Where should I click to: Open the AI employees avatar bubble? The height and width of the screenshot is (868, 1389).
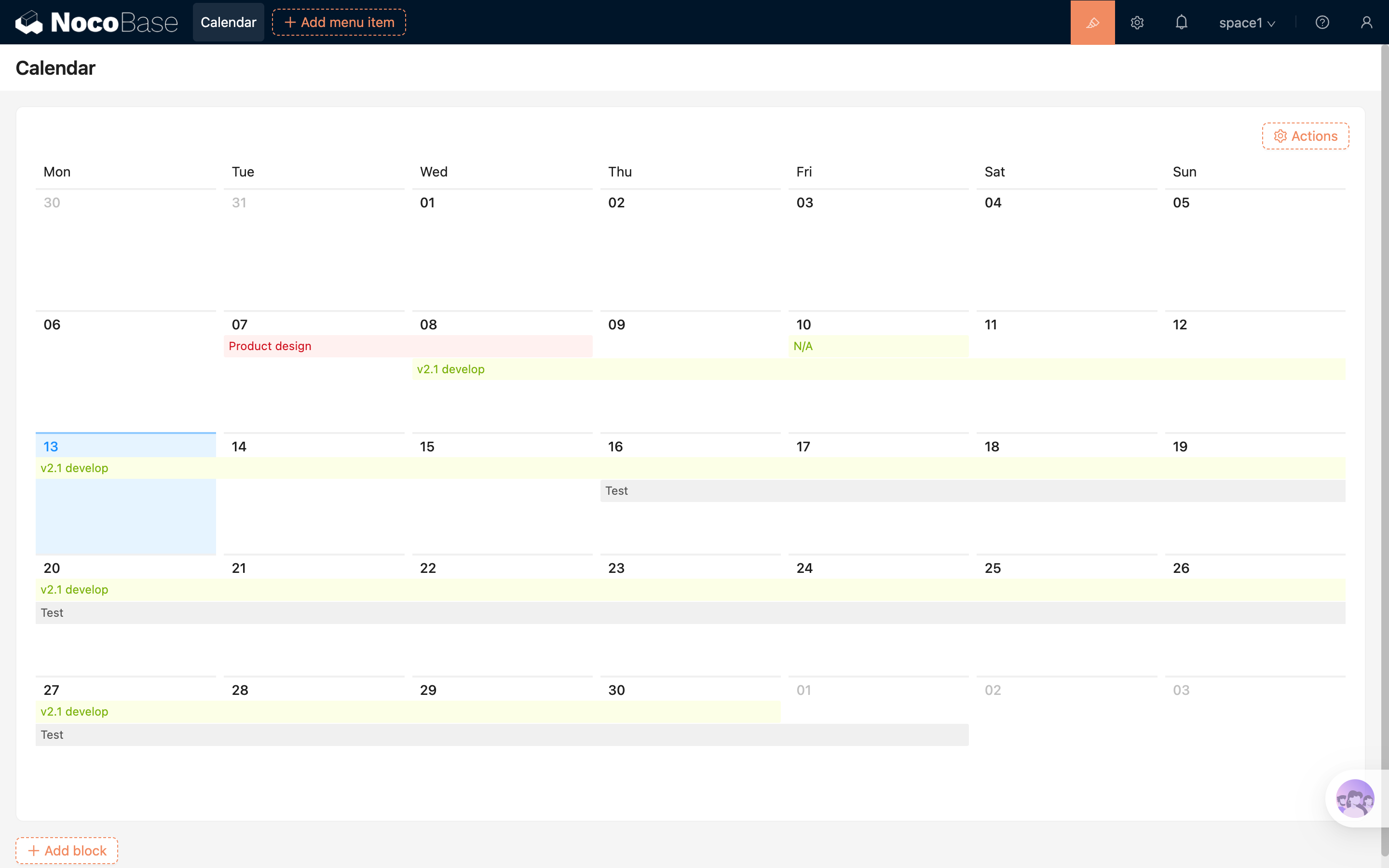tap(1355, 798)
